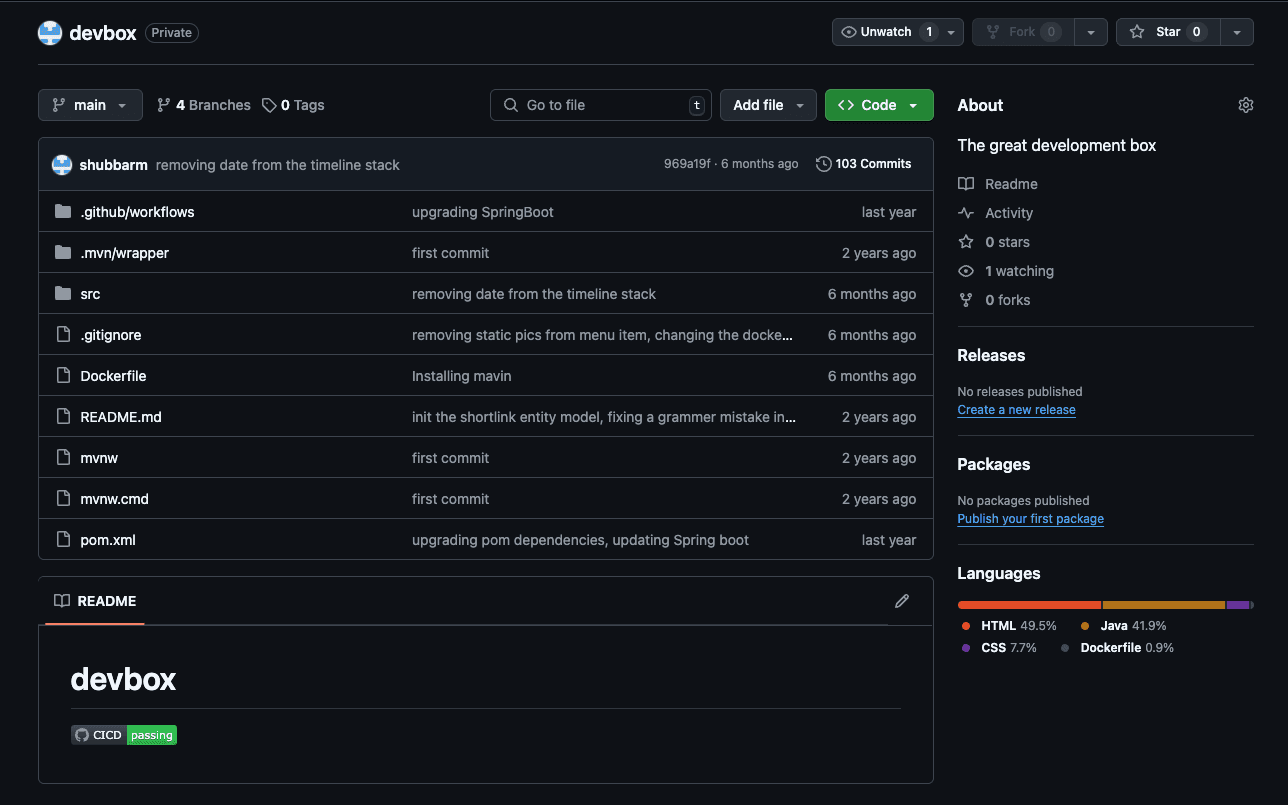
Task: Click the mvnw.cmd file icon
Action: pos(63,499)
